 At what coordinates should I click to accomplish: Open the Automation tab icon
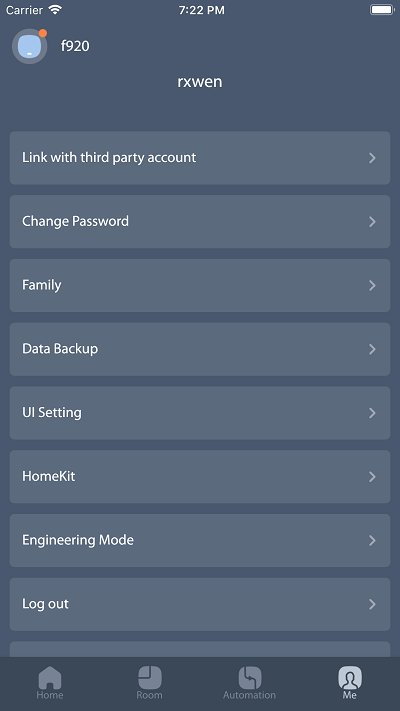[x=250, y=677]
